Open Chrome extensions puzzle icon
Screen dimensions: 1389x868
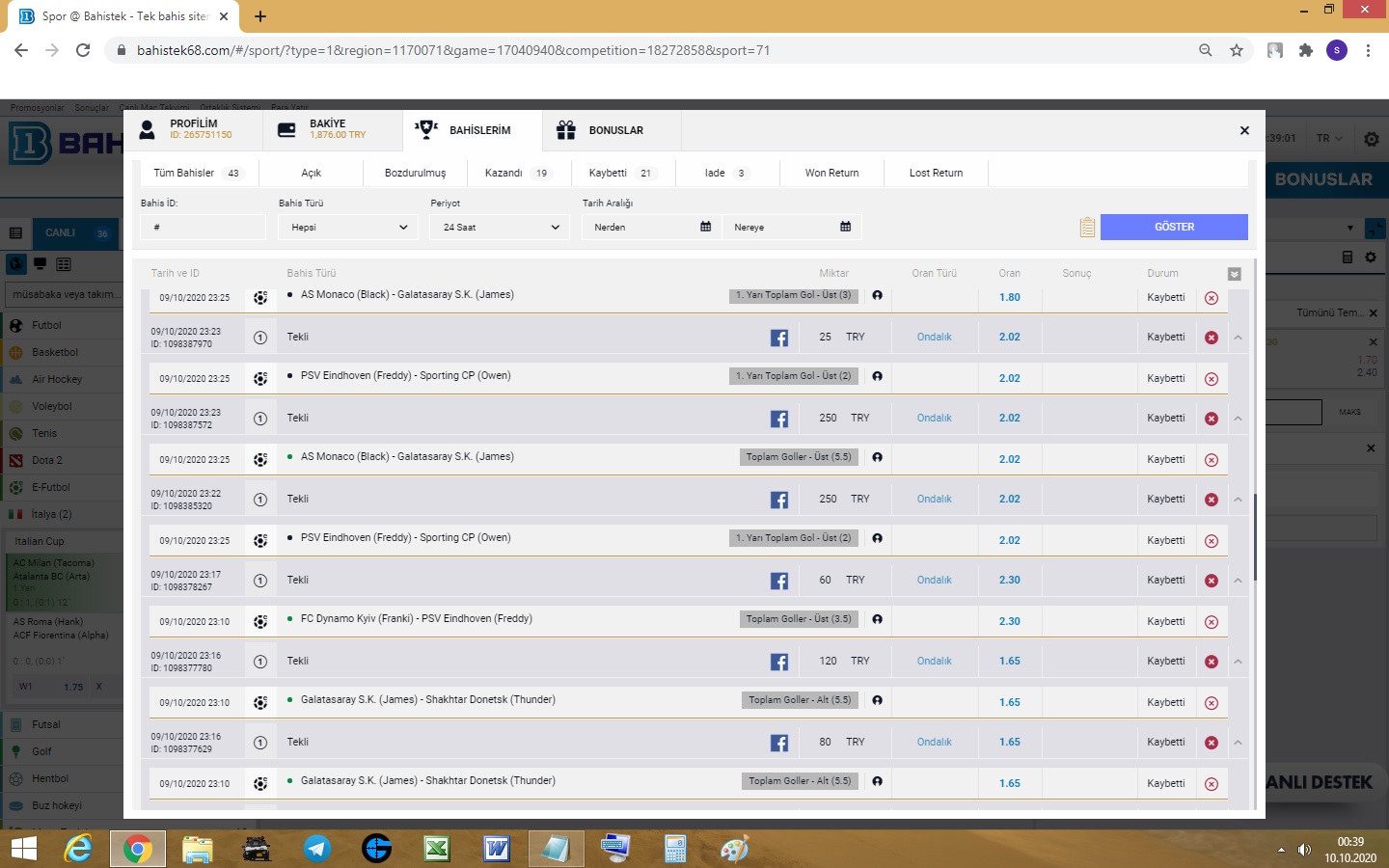pos(1306,50)
